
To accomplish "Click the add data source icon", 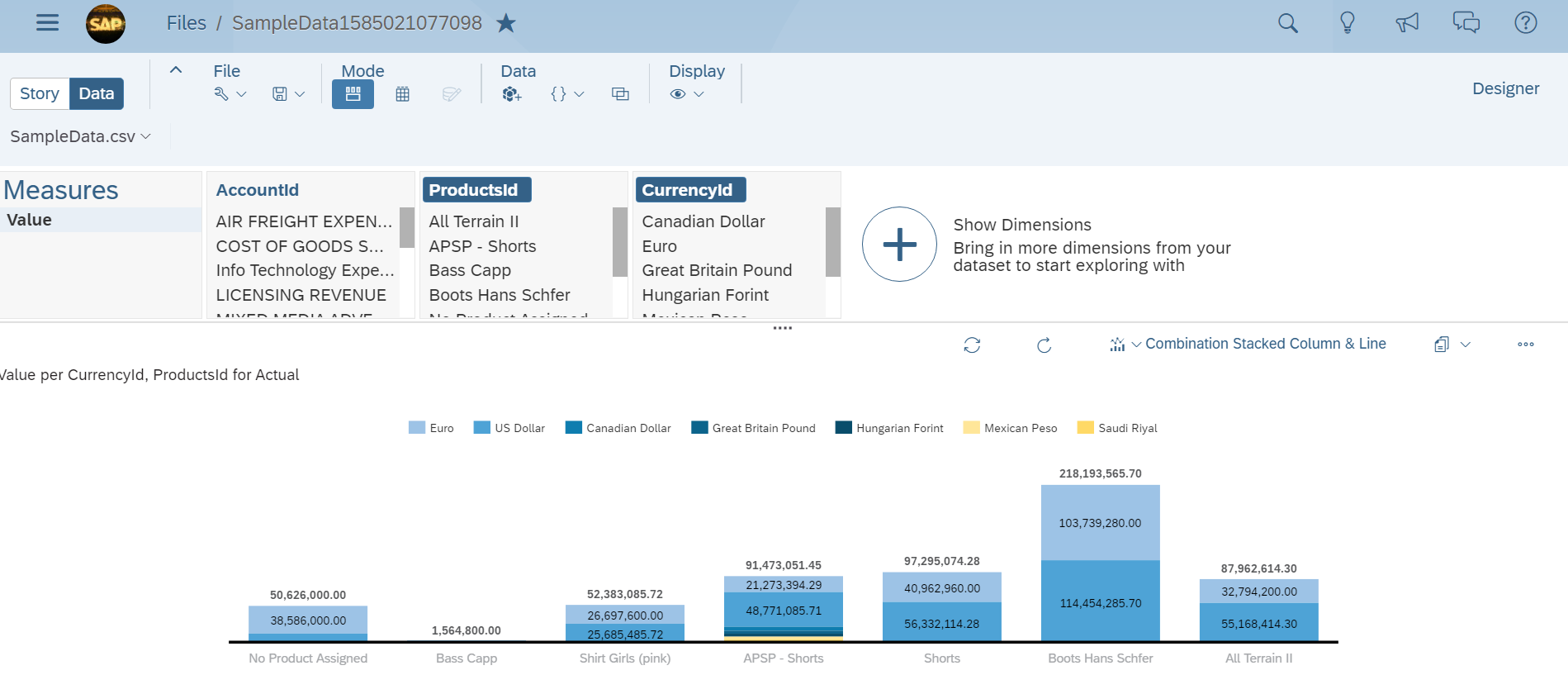I will (x=512, y=94).
